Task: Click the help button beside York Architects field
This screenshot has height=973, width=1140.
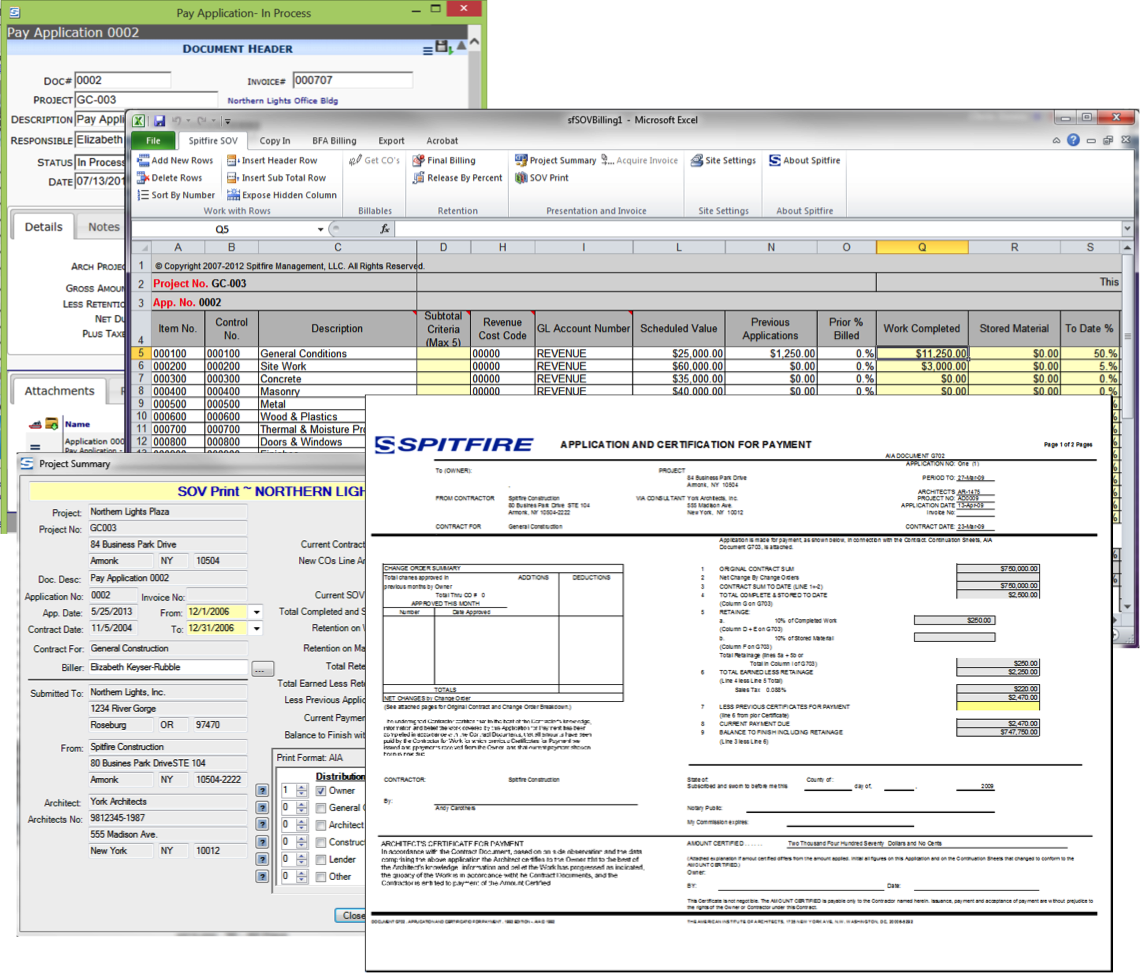Action: point(262,807)
